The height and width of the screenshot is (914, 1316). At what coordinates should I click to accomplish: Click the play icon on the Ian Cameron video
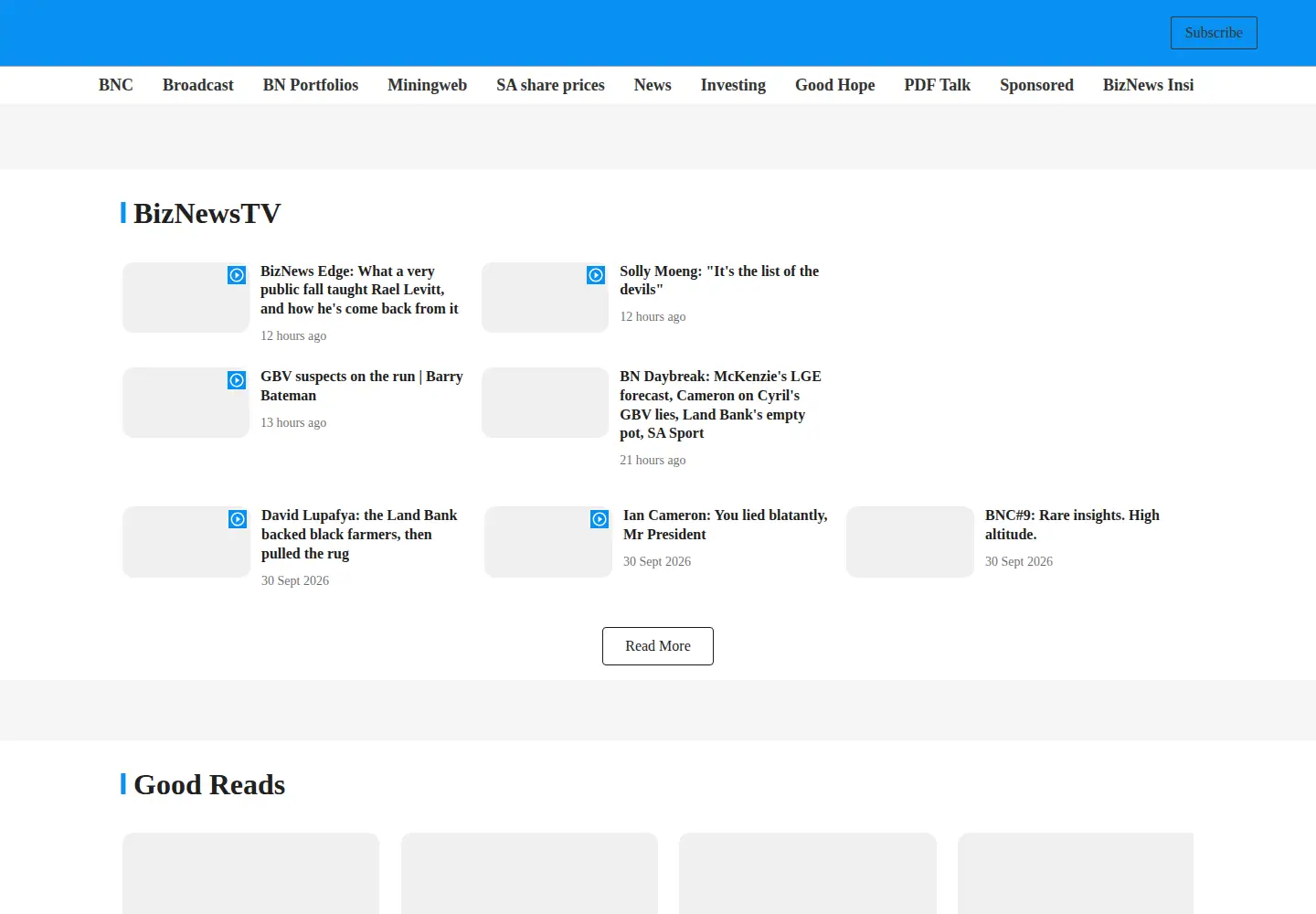(600, 519)
